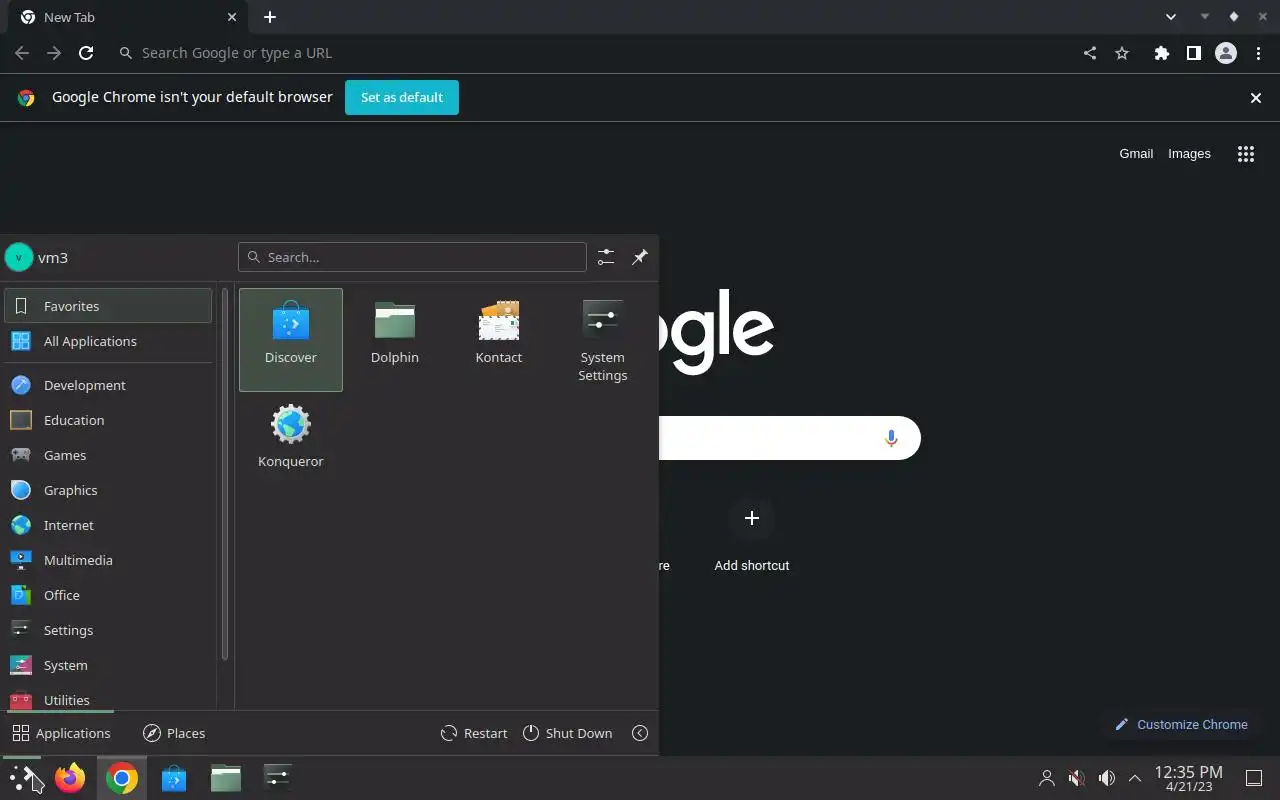Share this page icon in Chrome
The width and height of the screenshot is (1280, 800).
(x=1090, y=53)
